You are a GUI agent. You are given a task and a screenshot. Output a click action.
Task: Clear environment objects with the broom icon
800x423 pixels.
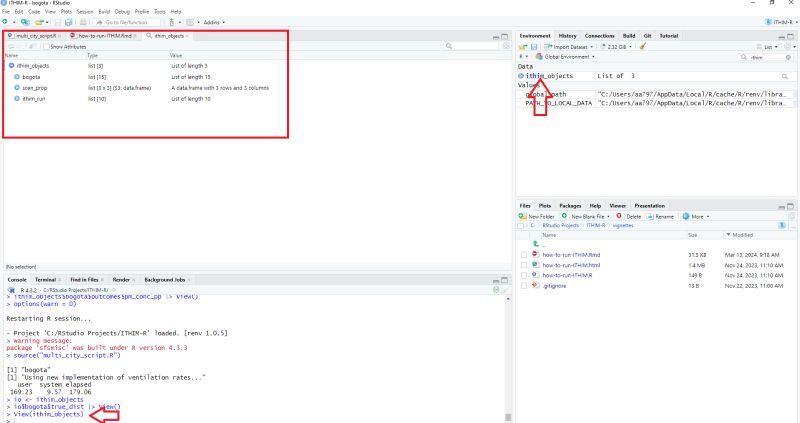[x=643, y=46]
